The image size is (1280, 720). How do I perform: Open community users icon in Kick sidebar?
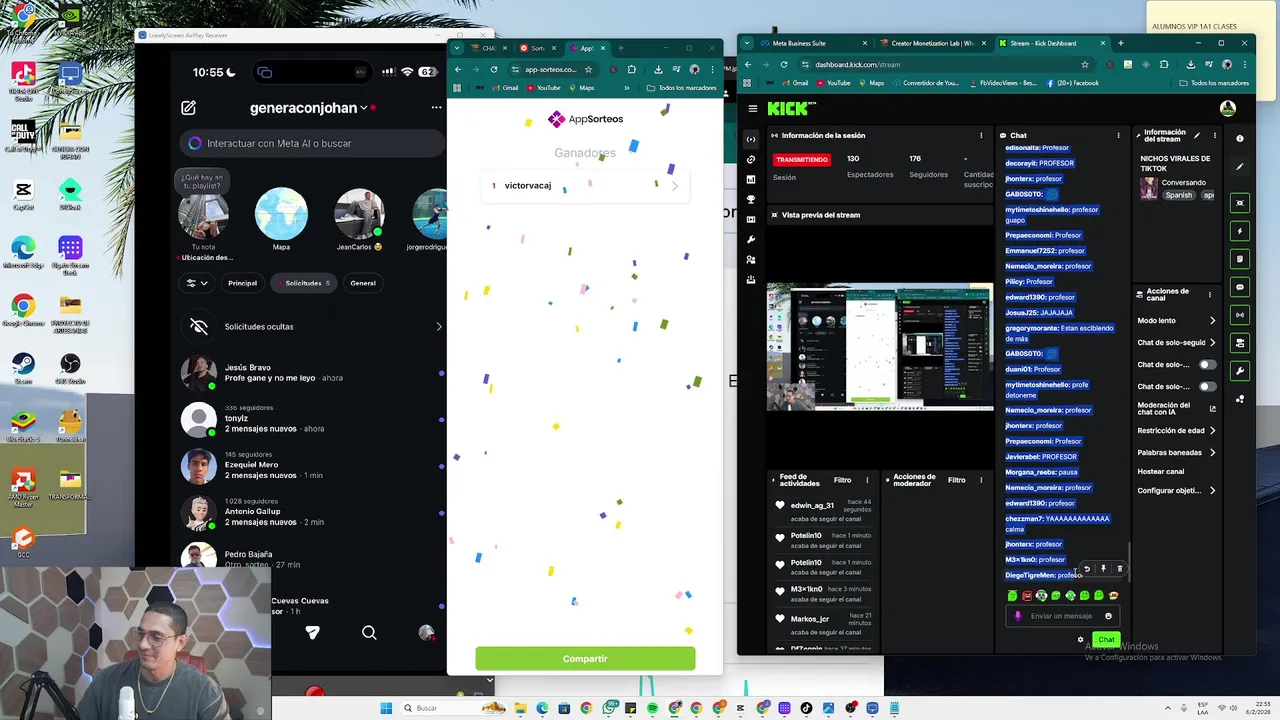click(751, 259)
